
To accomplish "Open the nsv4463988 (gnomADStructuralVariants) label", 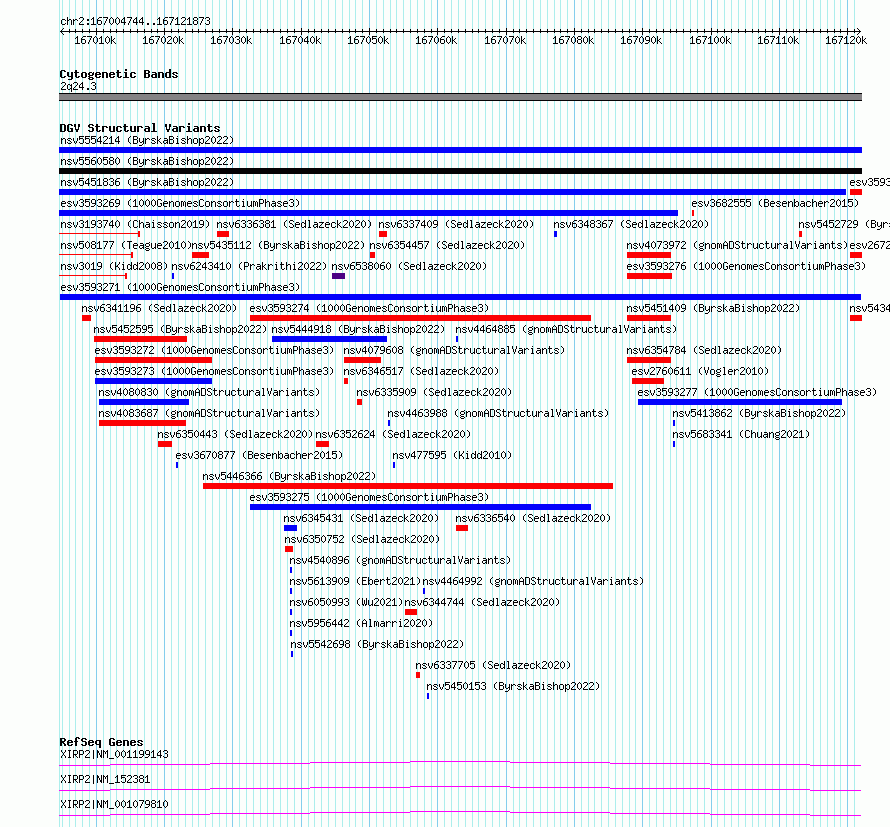I will pyautogui.click(x=498, y=413).
